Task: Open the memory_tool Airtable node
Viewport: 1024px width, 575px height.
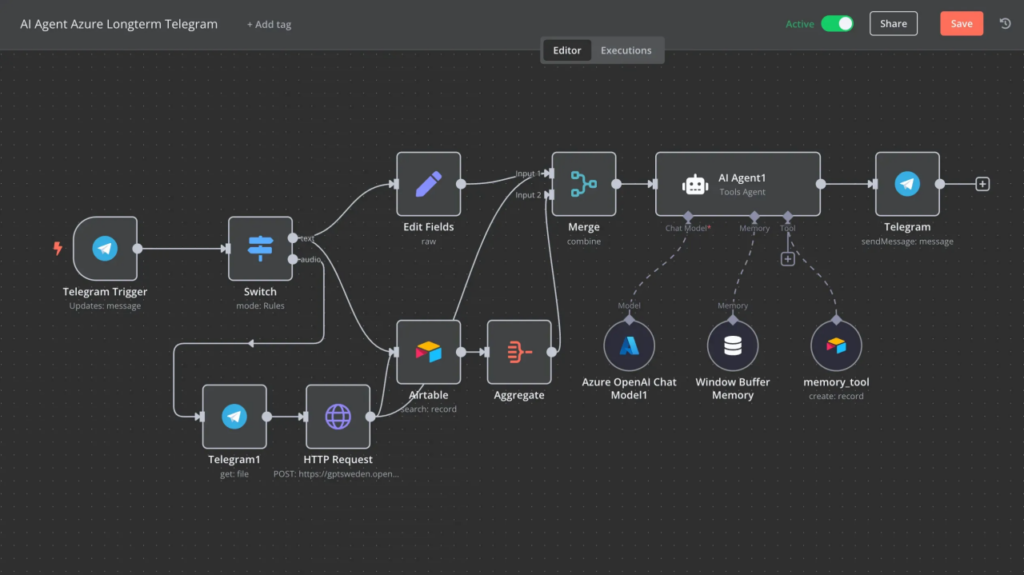Action: [836, 346]
